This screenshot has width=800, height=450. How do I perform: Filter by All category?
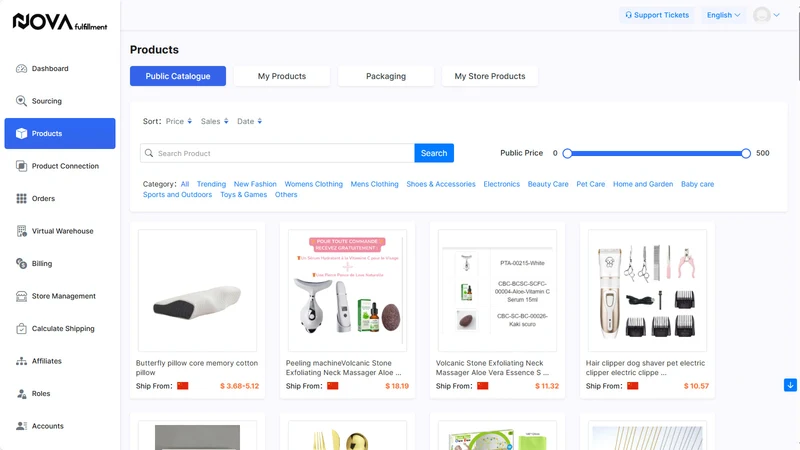[x=185, y=184]
